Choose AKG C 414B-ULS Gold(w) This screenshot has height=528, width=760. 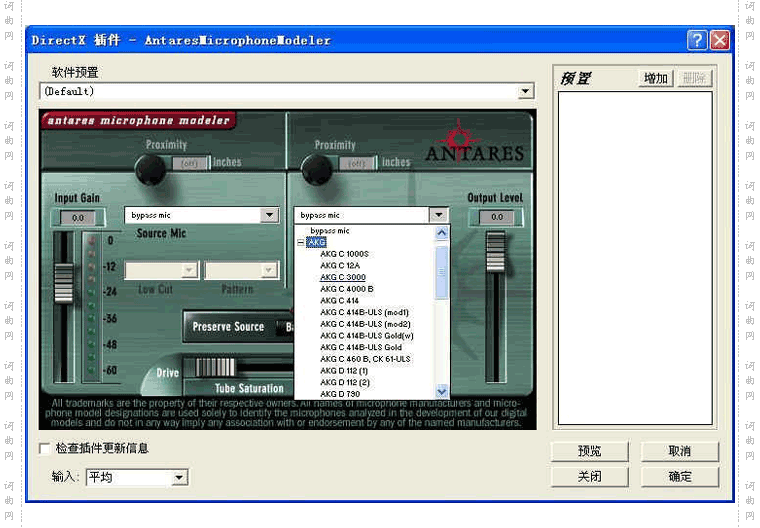[366, 336]
